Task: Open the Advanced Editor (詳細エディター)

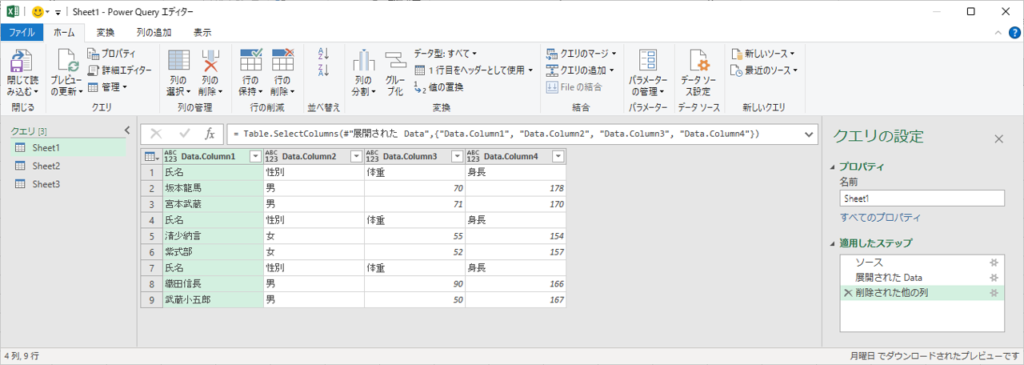Action: click(119, 70)
